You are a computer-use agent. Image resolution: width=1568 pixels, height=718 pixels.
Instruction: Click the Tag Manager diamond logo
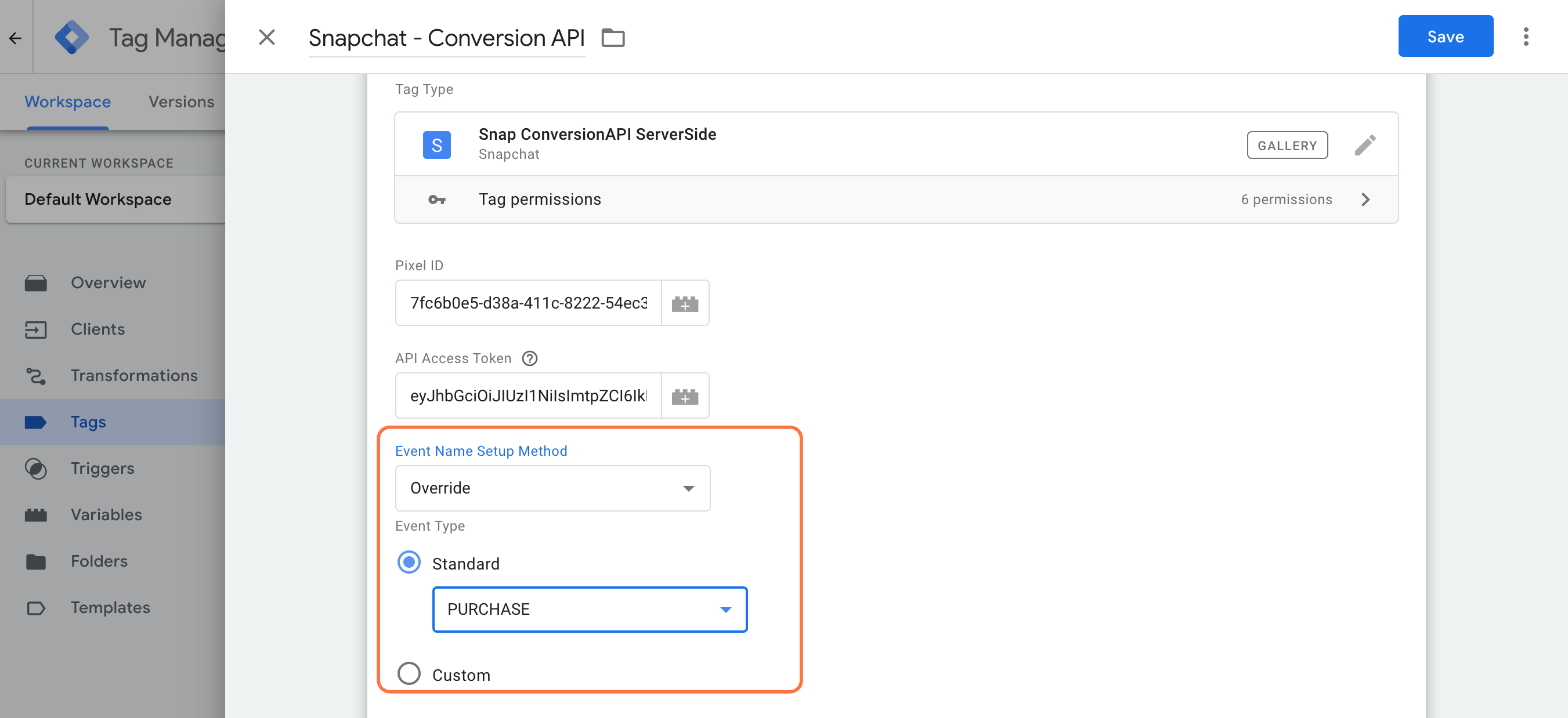point(72,37)
